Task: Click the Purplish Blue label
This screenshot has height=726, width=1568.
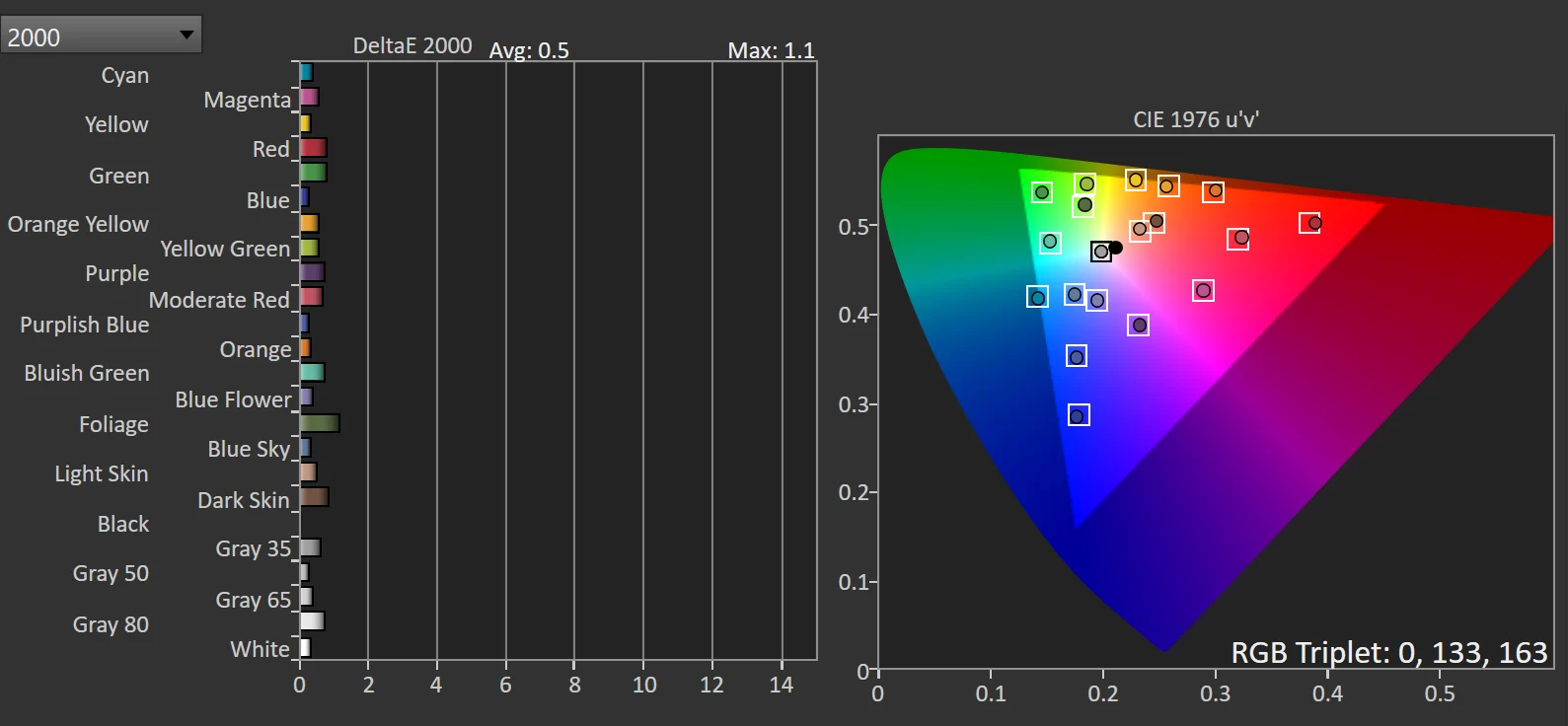Action: click(x=85, y=325)
